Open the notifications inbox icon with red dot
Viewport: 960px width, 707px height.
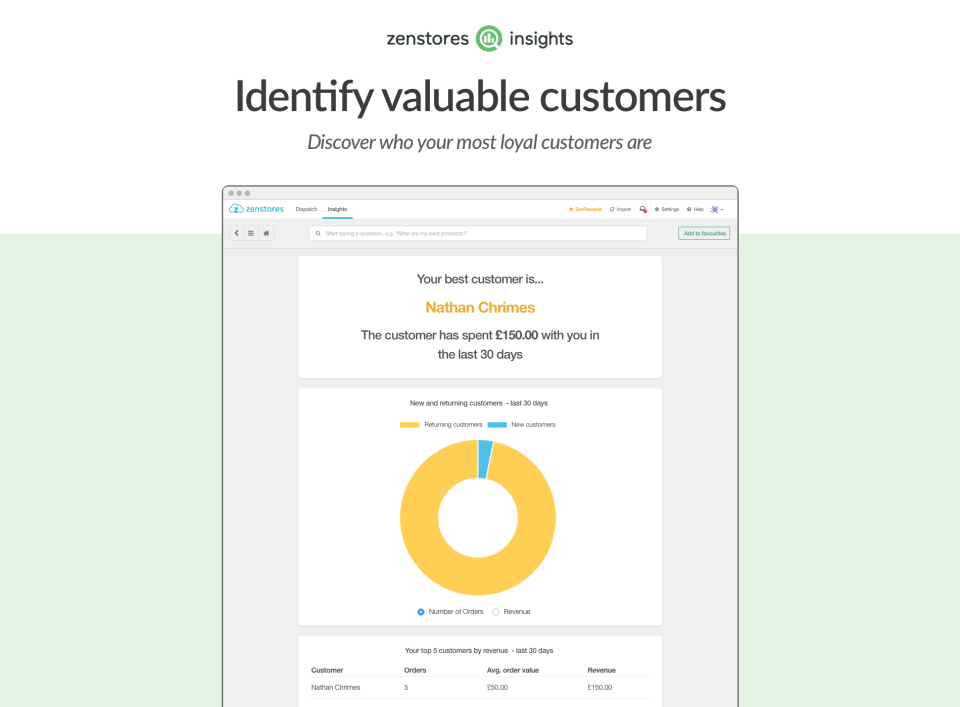(x=643, y=209)
